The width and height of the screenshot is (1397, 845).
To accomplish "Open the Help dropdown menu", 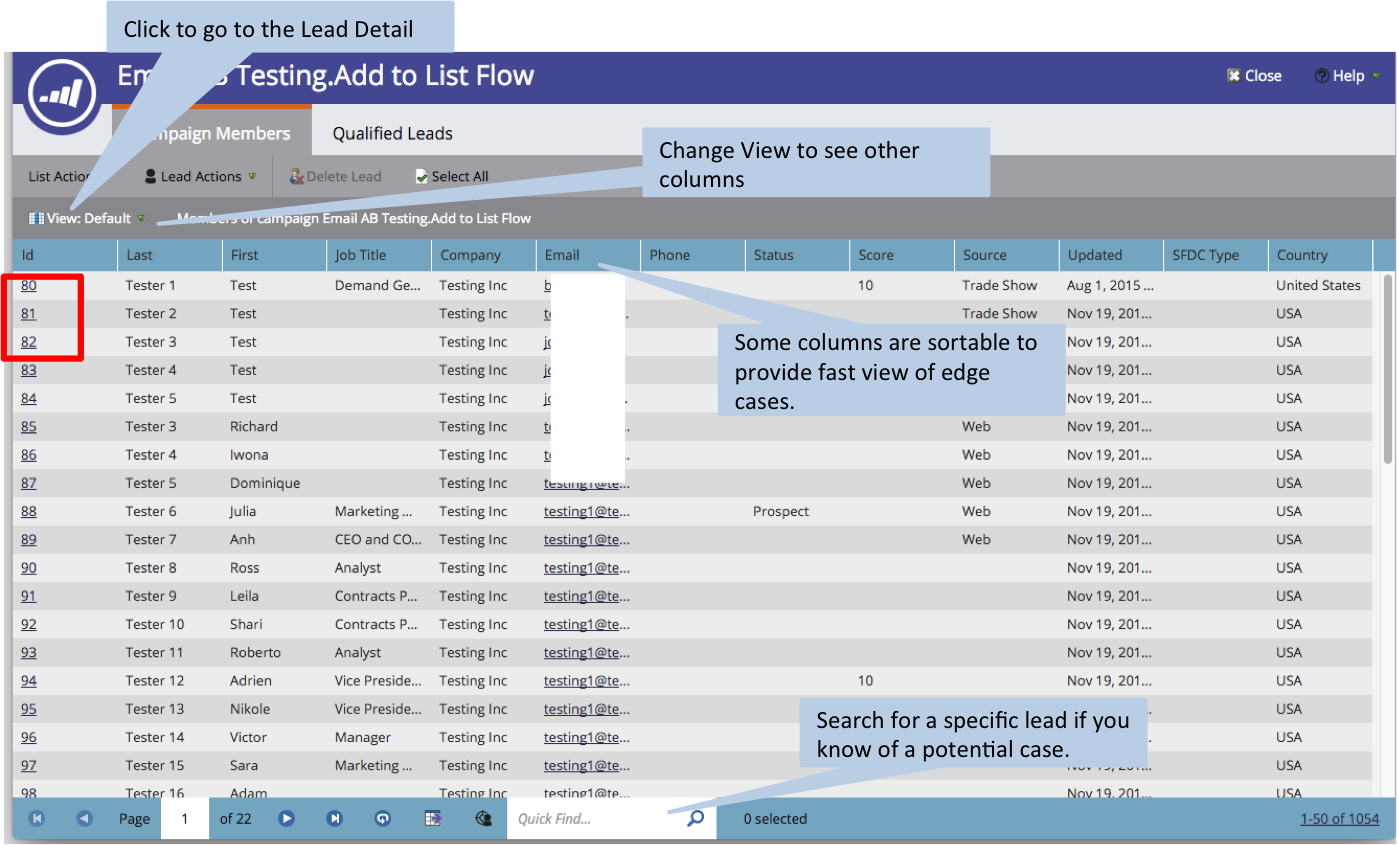I will pyautogui.click(x=1347, y=76).
